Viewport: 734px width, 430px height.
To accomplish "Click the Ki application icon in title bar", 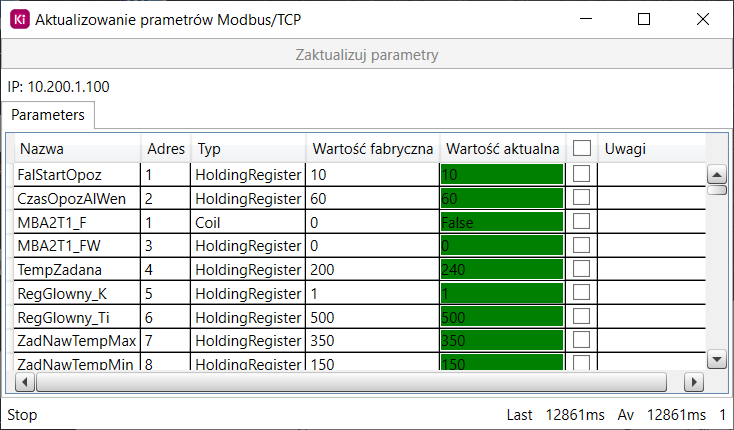I will tap(20, 19).
